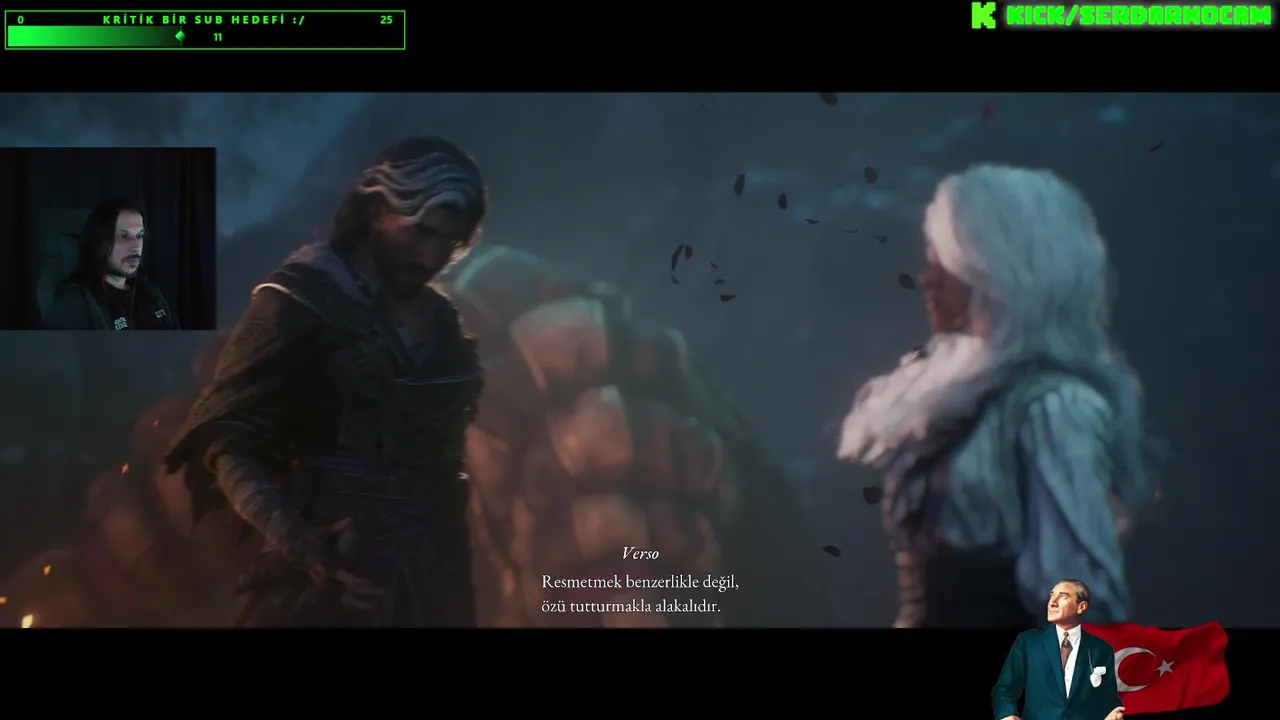
Task: Click the 'KRİTİK BİR SUB HEDEFİ :/' title
Action: tap(204, 19)
